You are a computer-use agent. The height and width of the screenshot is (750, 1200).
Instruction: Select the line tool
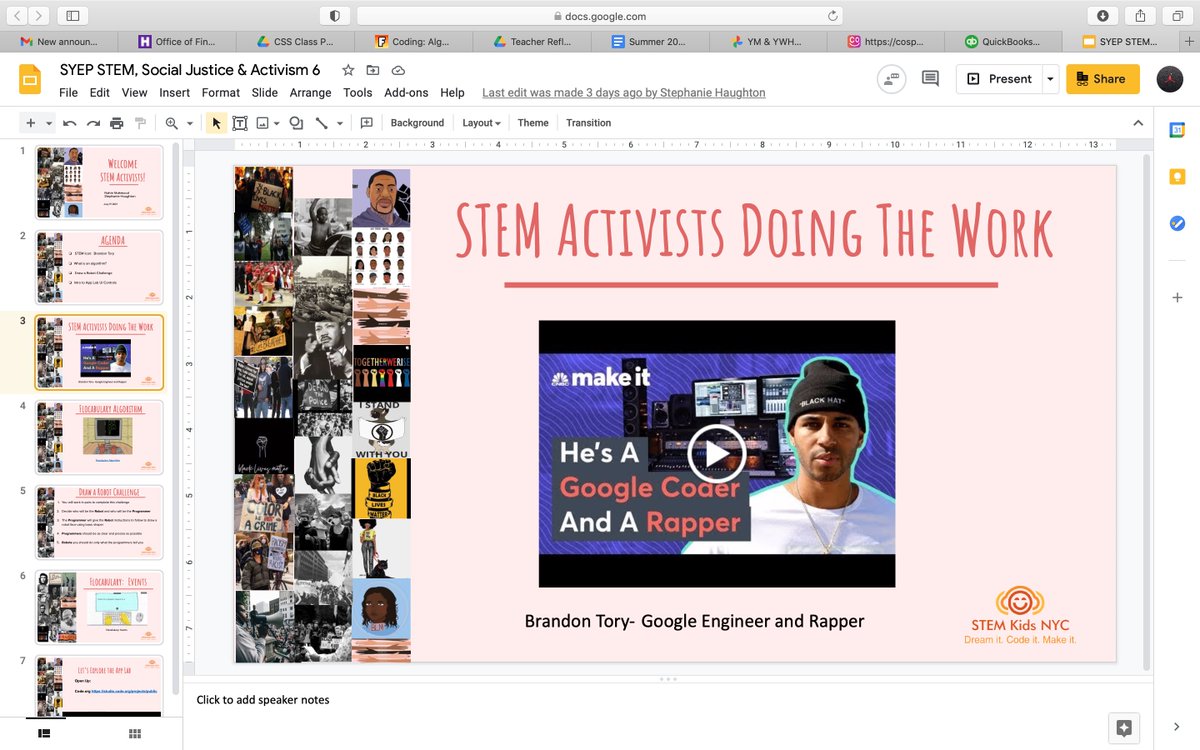[322, 123]
